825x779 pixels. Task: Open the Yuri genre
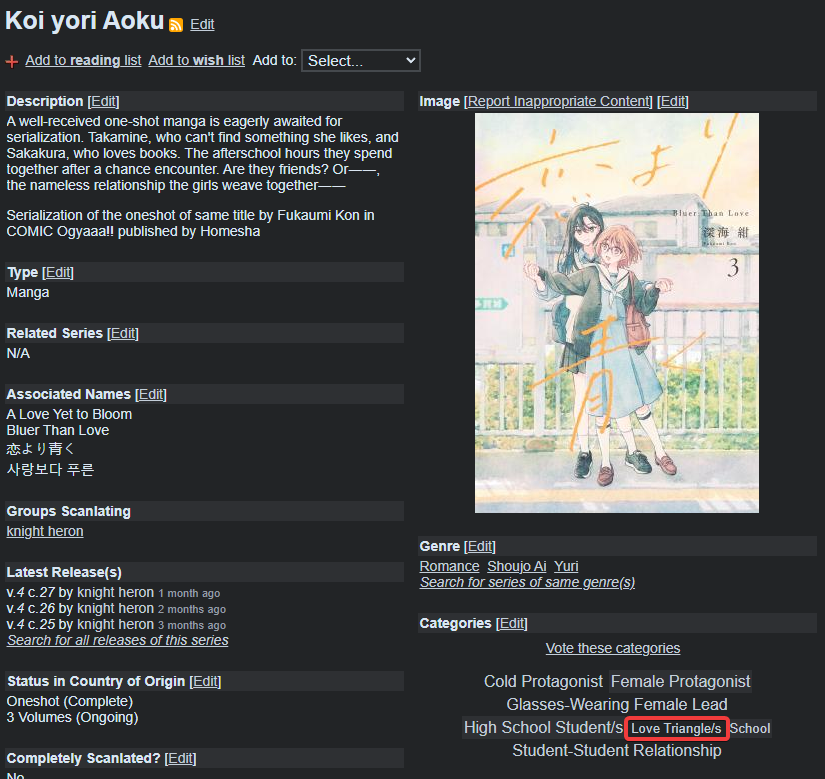(566, 566)
